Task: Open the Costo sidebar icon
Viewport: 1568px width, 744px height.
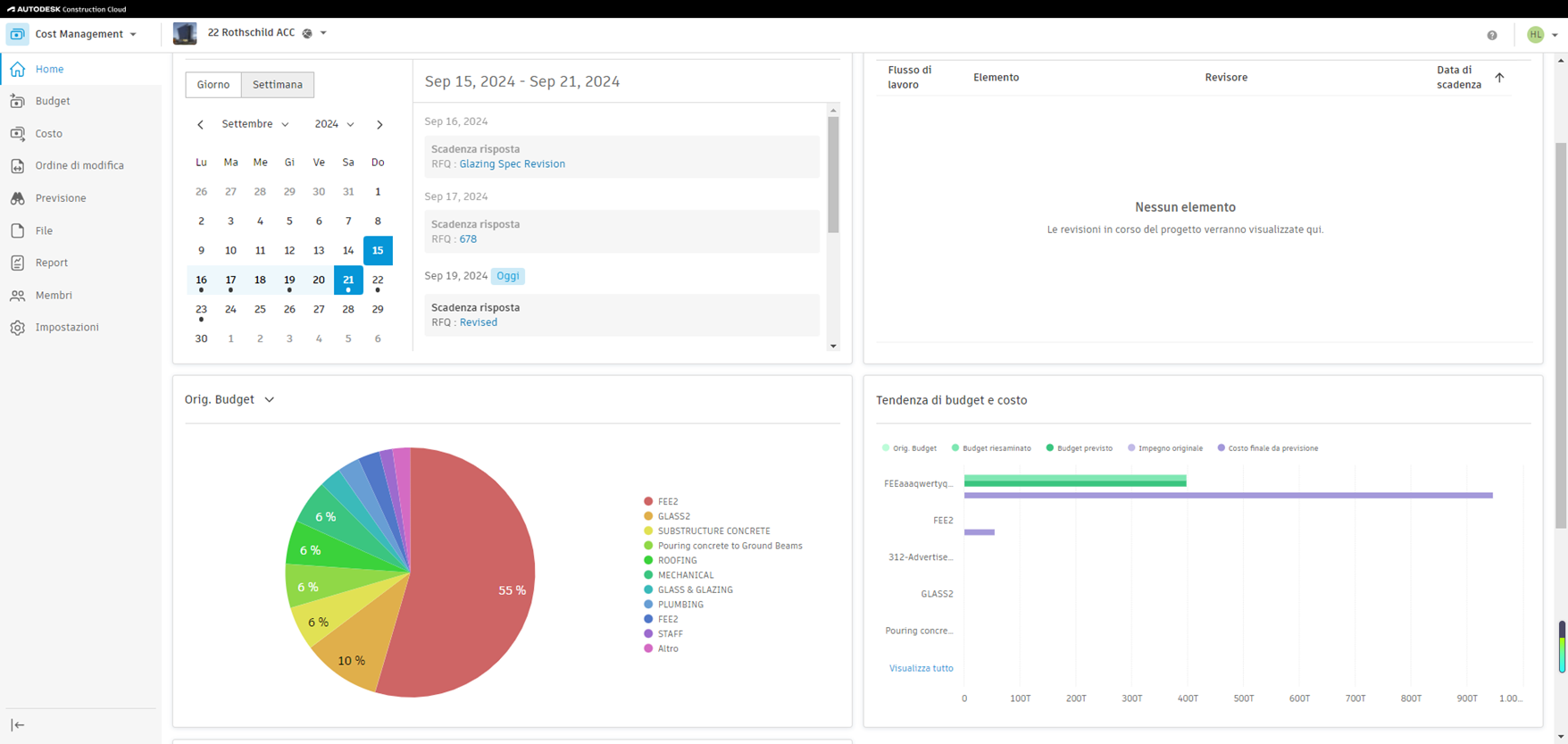Action: pyautogui.click(x=18, y=133)
